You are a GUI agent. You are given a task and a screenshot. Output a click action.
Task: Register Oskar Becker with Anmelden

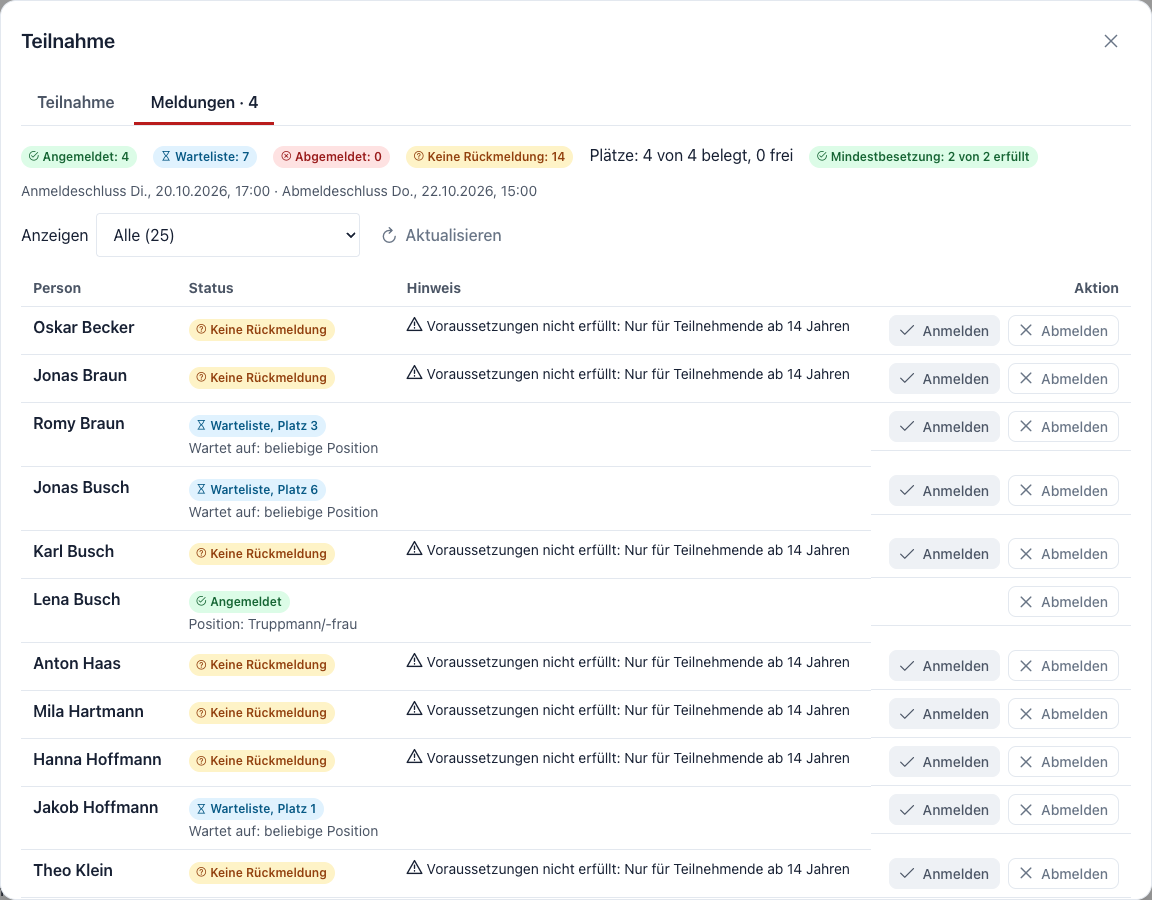(944, 331)
